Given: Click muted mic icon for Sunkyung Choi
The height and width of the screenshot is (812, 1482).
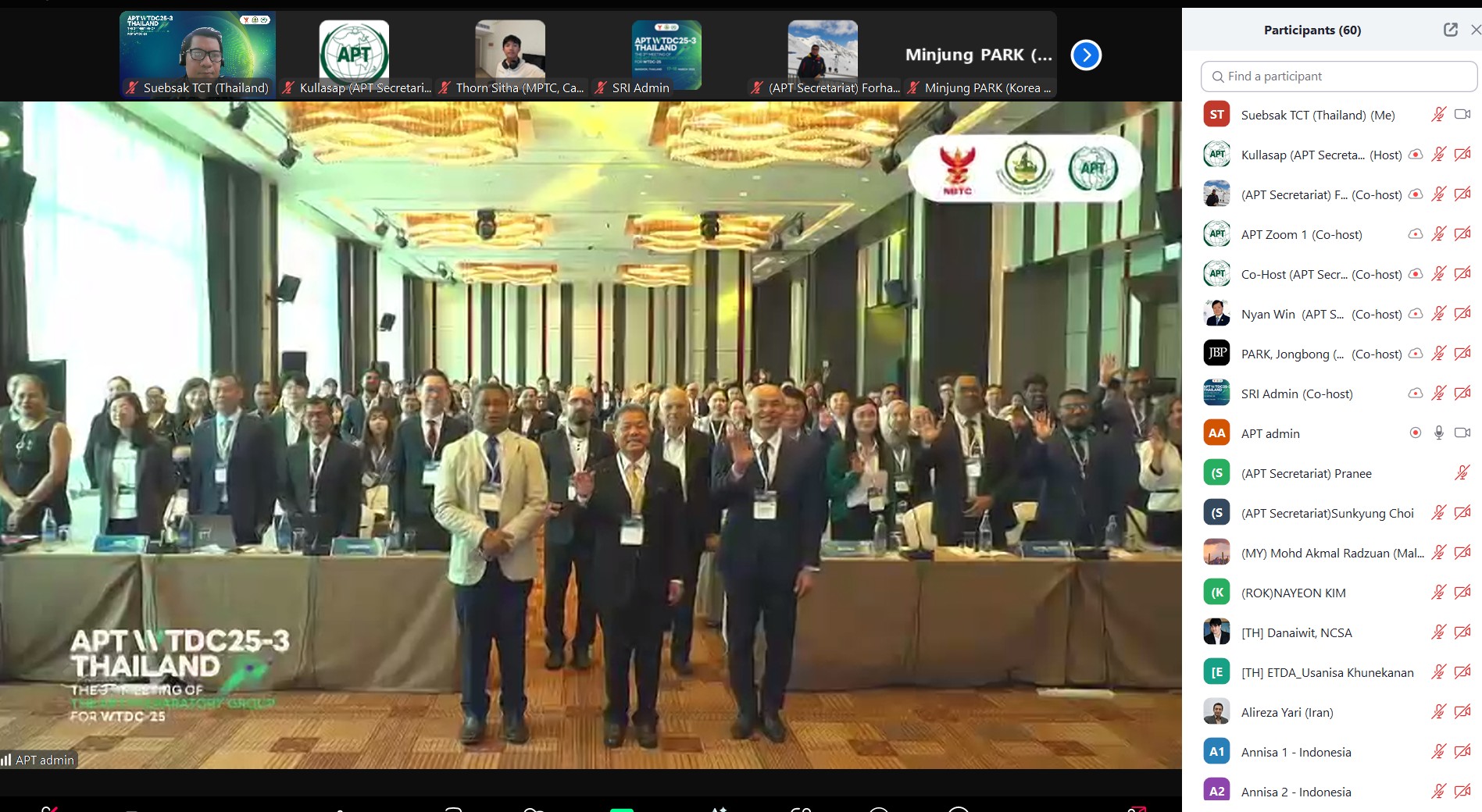Looking at the screenshot, I should tap(1438, 513).
